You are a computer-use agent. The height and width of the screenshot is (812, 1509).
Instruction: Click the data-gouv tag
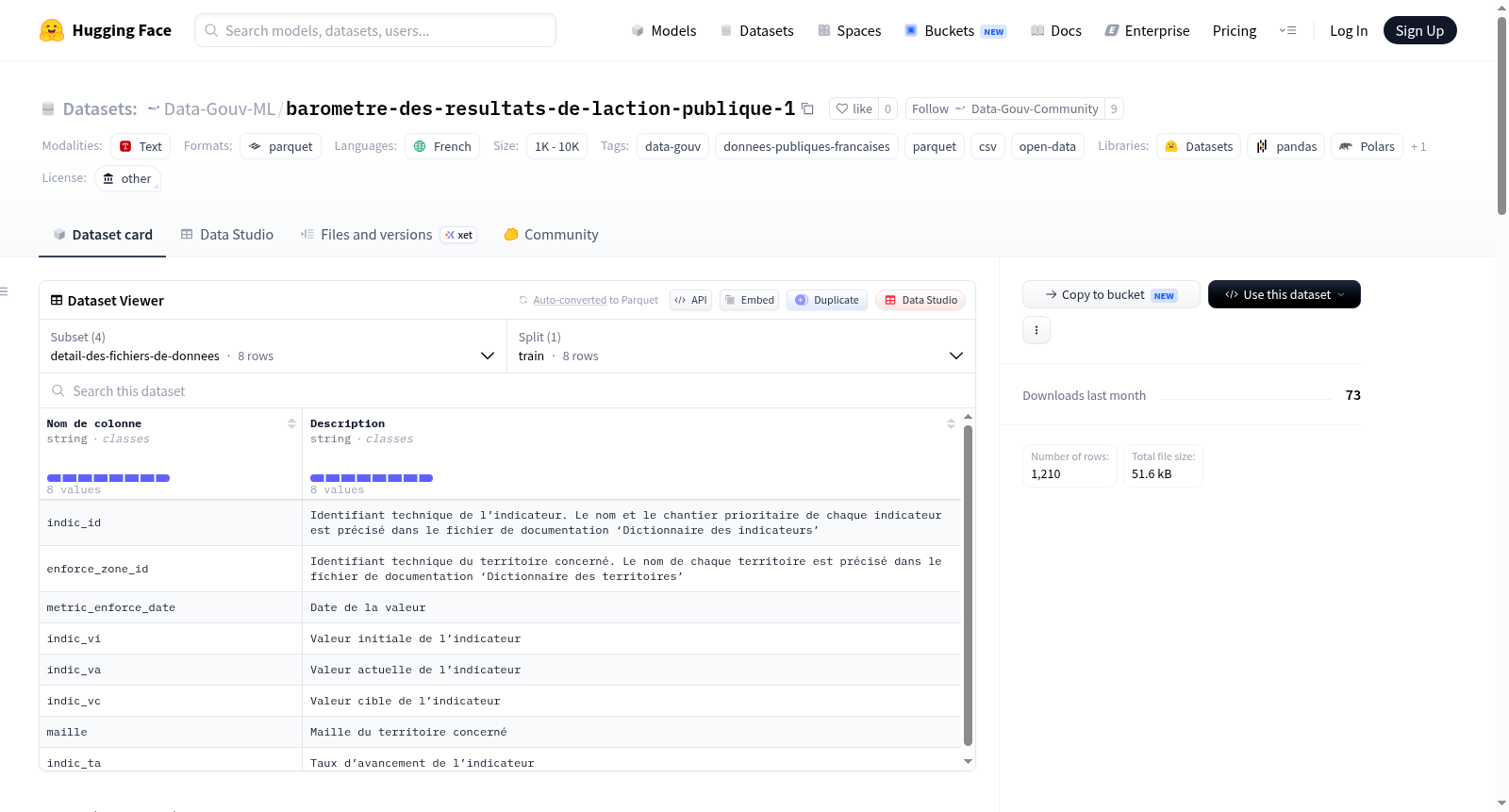[672, 146]
